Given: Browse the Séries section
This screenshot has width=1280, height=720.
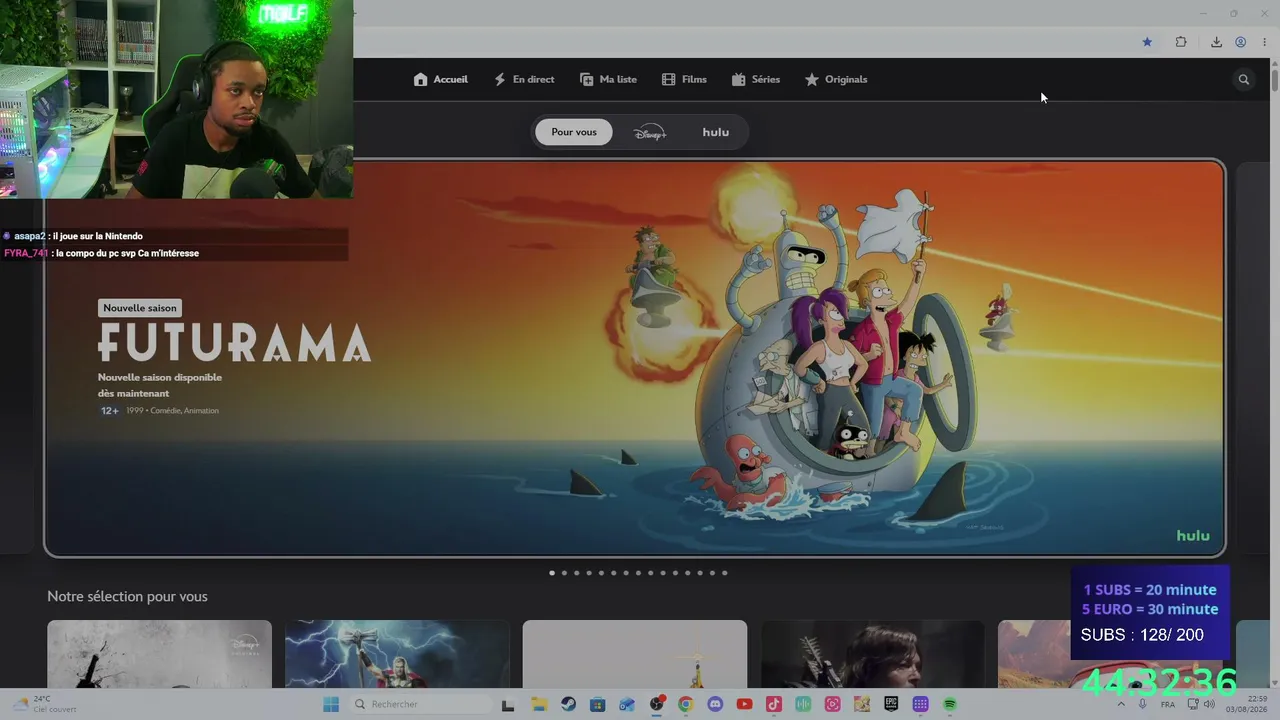Looking at the screenshot, I should click(x=756, y=79).
